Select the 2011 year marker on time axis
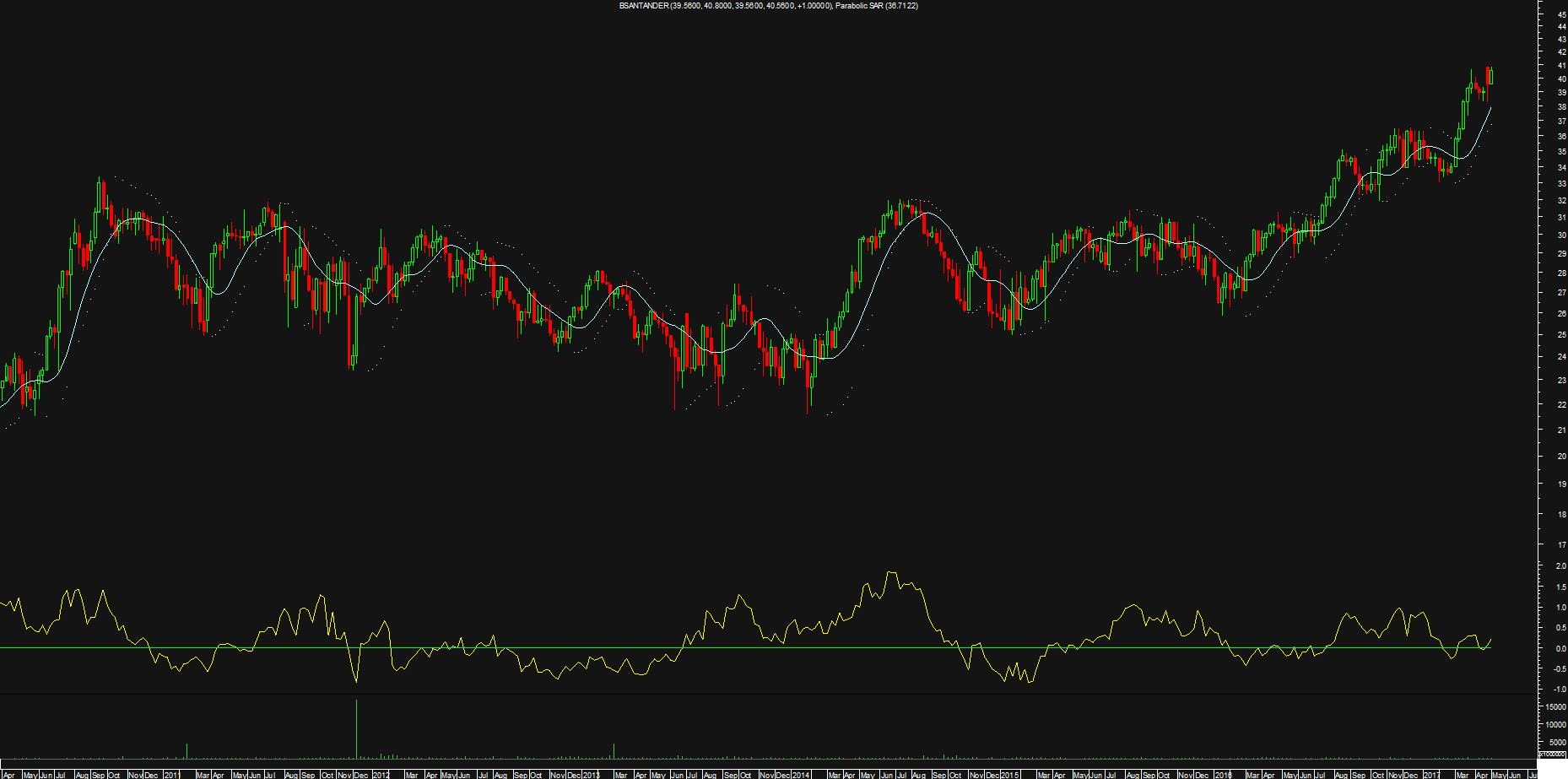Screen dimensions: 1568x779 (x=171, y=774)
